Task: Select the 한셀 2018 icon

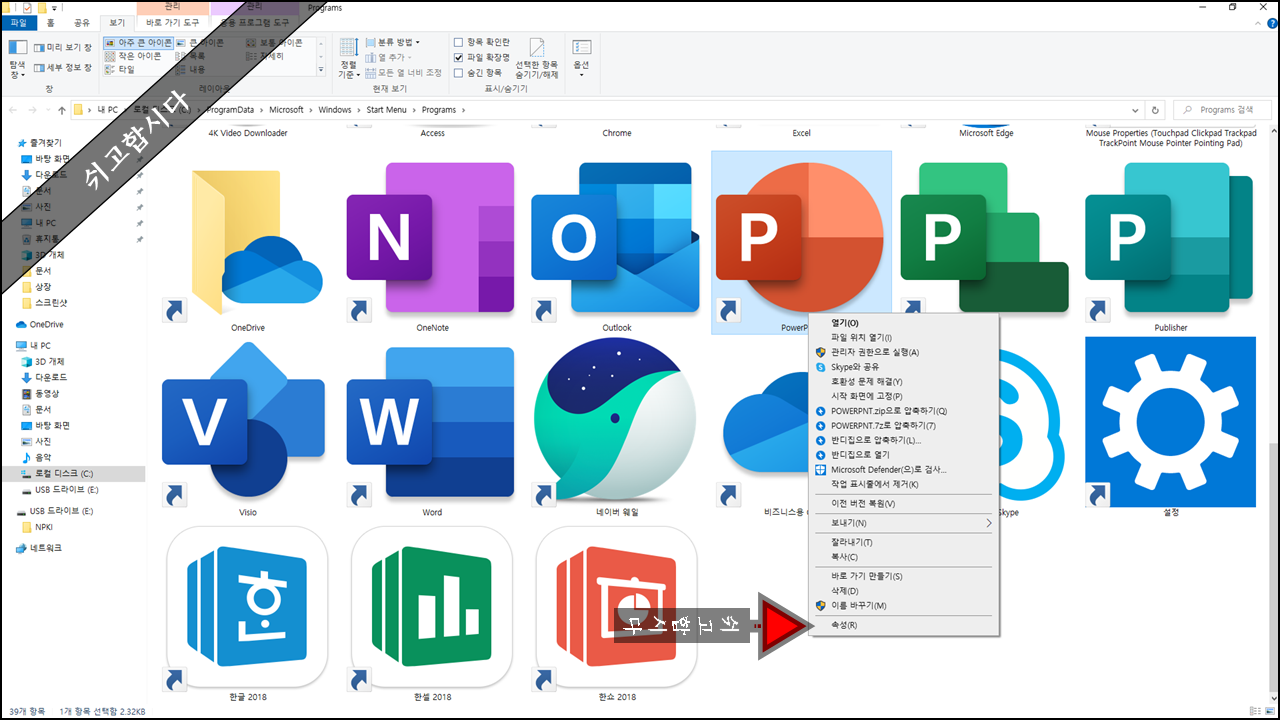Action: point(431,607)
